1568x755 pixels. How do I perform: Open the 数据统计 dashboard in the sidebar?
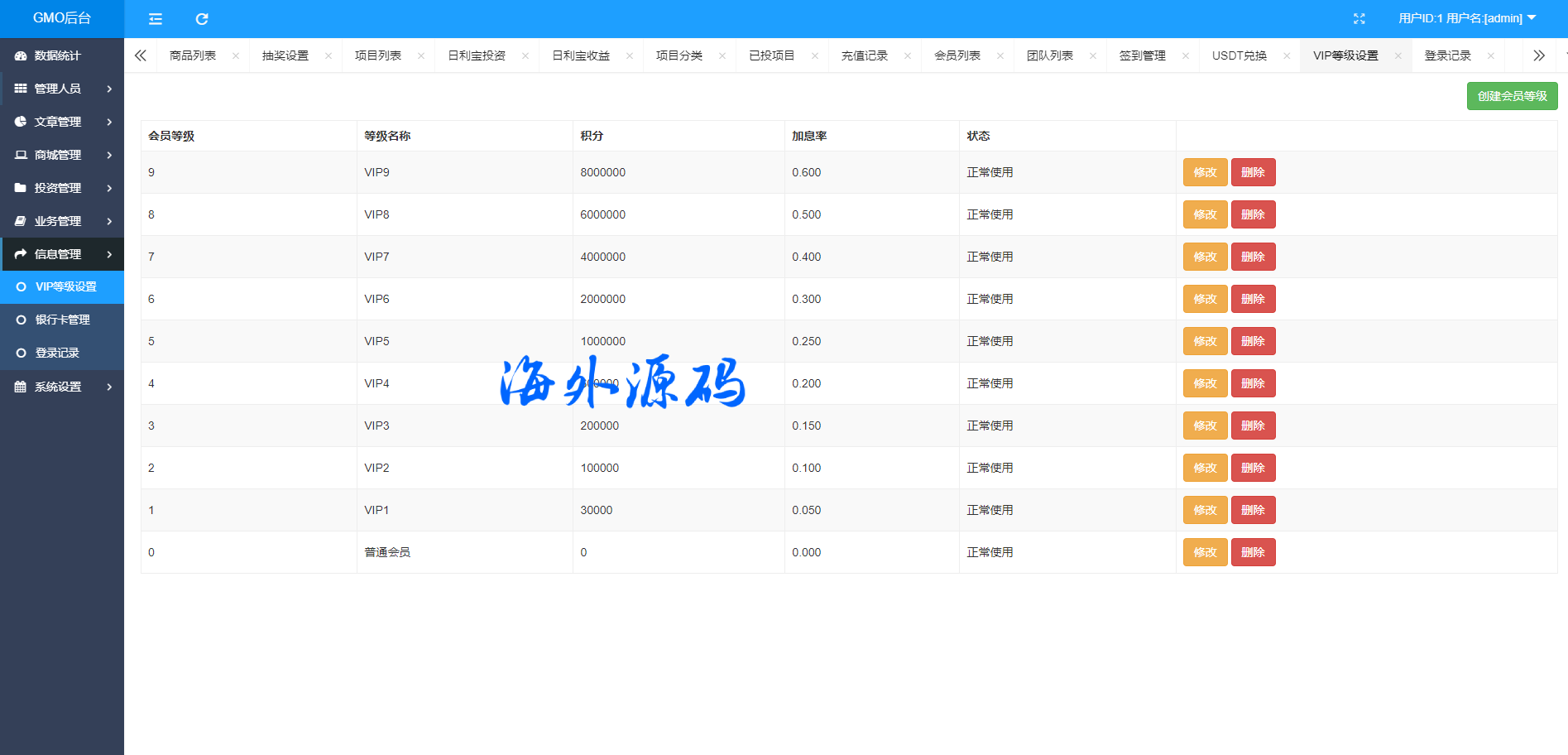(x=57, y=55)
